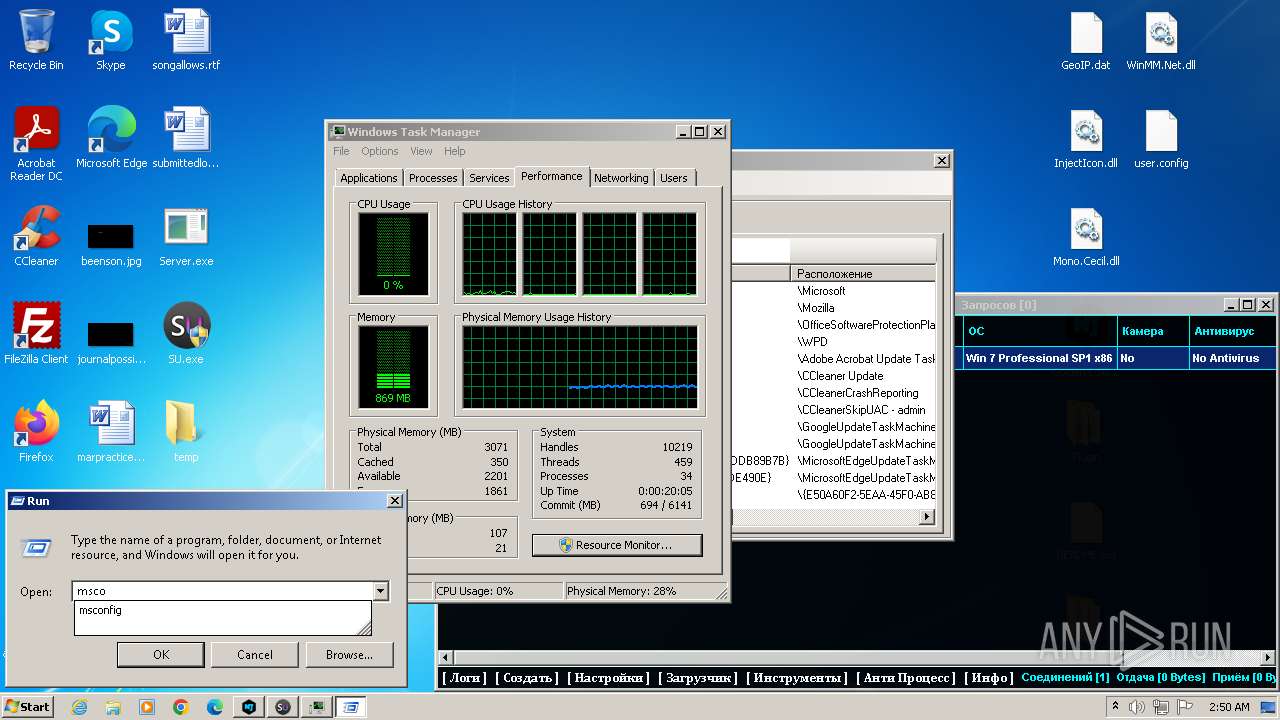Click the Расположение column header
1280x720 pixels.
point(863,273)
